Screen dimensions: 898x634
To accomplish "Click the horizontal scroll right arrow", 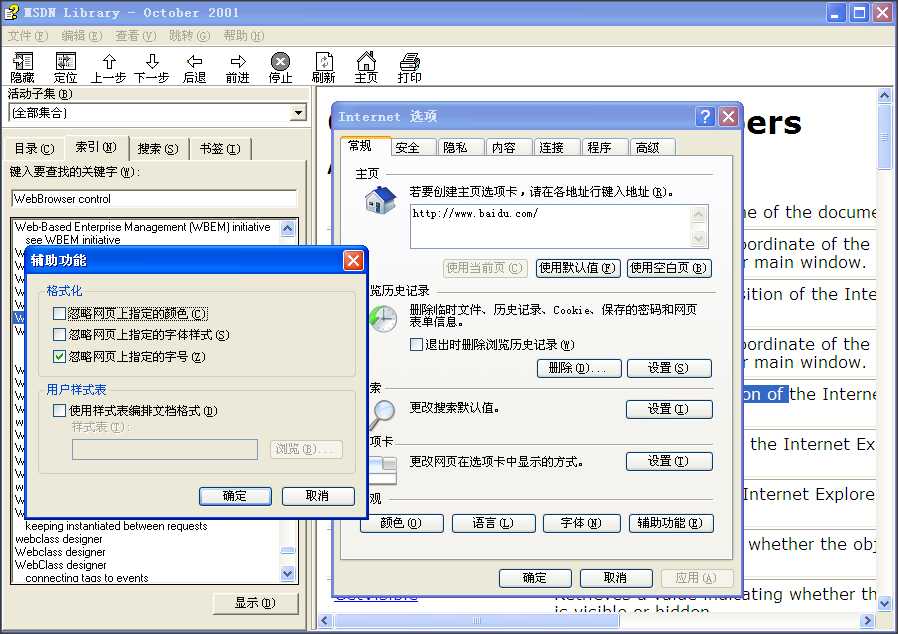I will (868, 620).
